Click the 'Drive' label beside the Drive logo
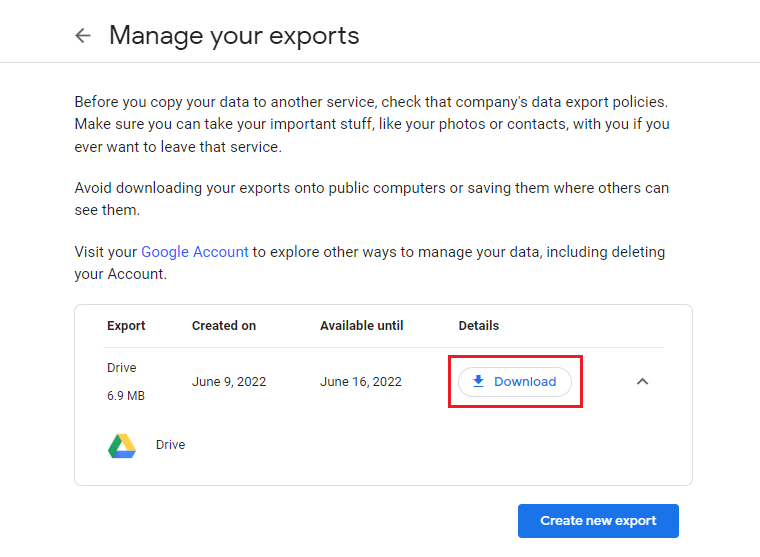This screenshot has height=557, width=760. point(171,445)
